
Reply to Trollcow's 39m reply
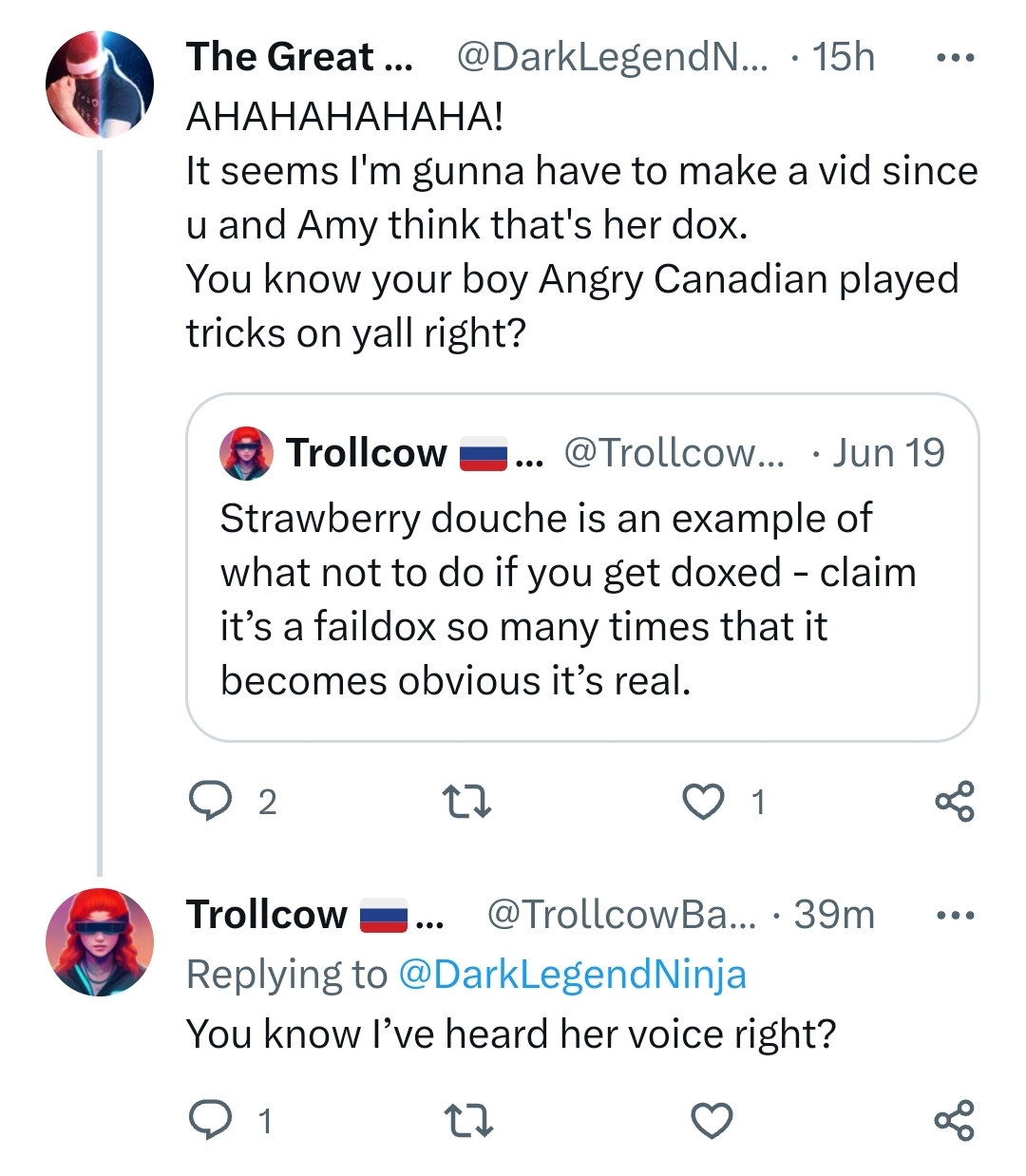point(210,1121)
